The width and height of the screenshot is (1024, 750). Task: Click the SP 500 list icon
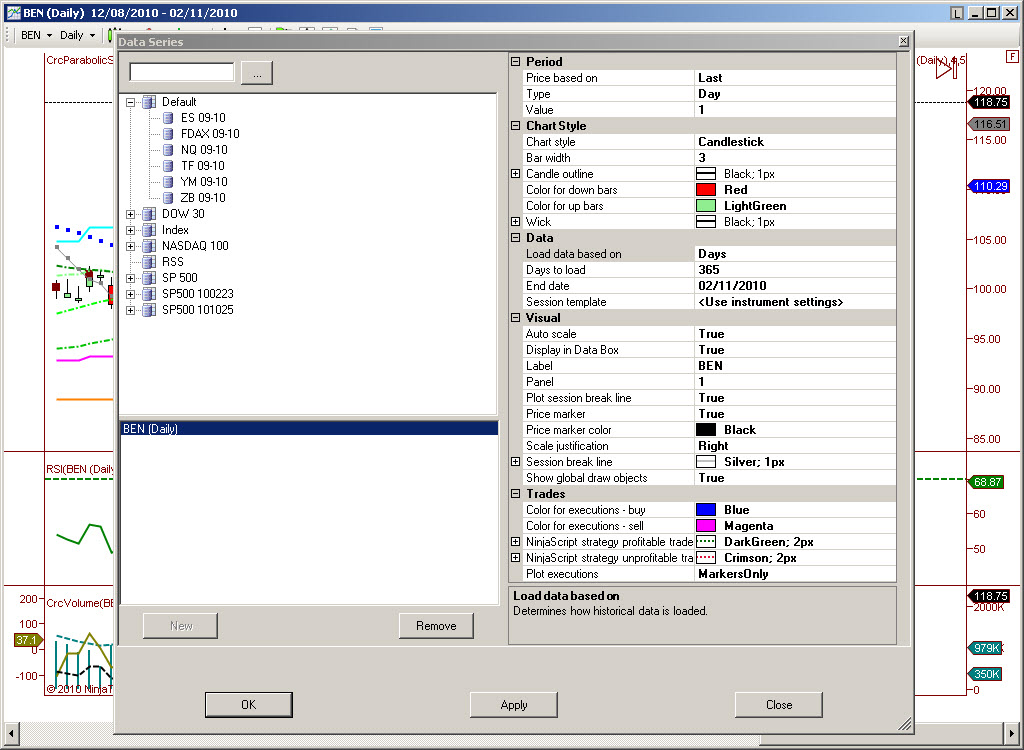pos(149,278)
